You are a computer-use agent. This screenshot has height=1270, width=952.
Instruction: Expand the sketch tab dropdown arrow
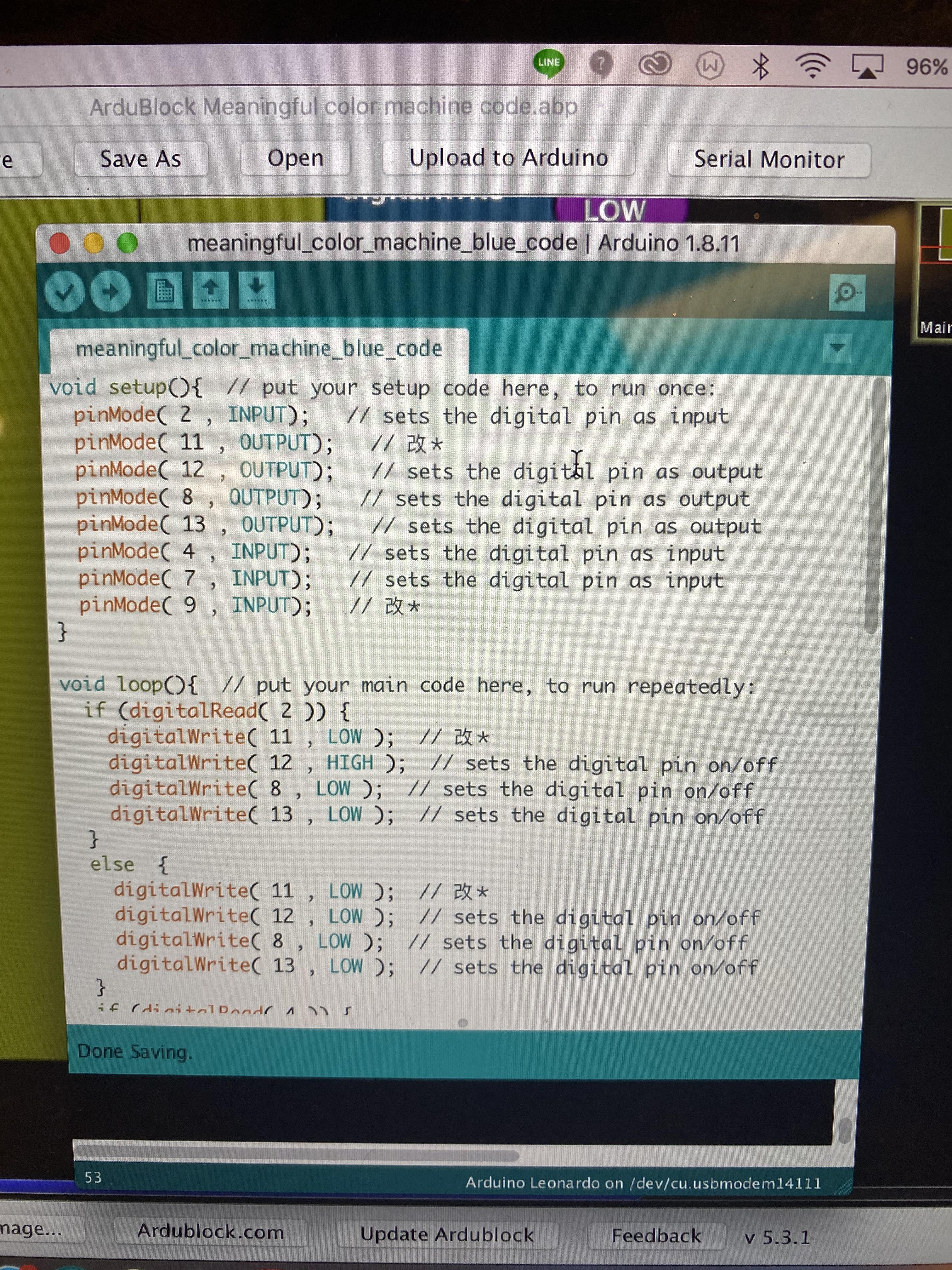tap(837, 348)
